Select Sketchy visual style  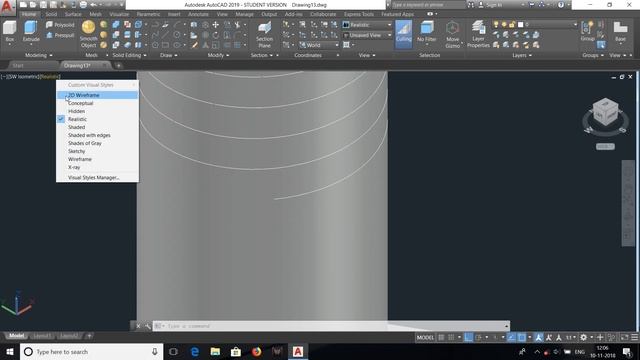pos(98,151)
